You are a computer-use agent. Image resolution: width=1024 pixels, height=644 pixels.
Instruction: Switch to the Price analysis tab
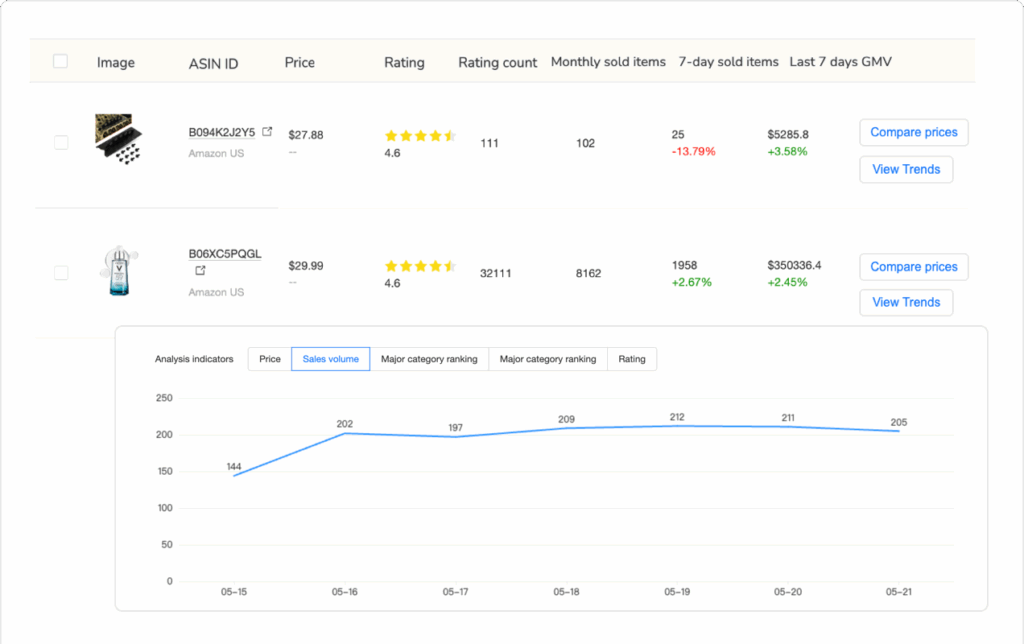click(x=270, y=359)
